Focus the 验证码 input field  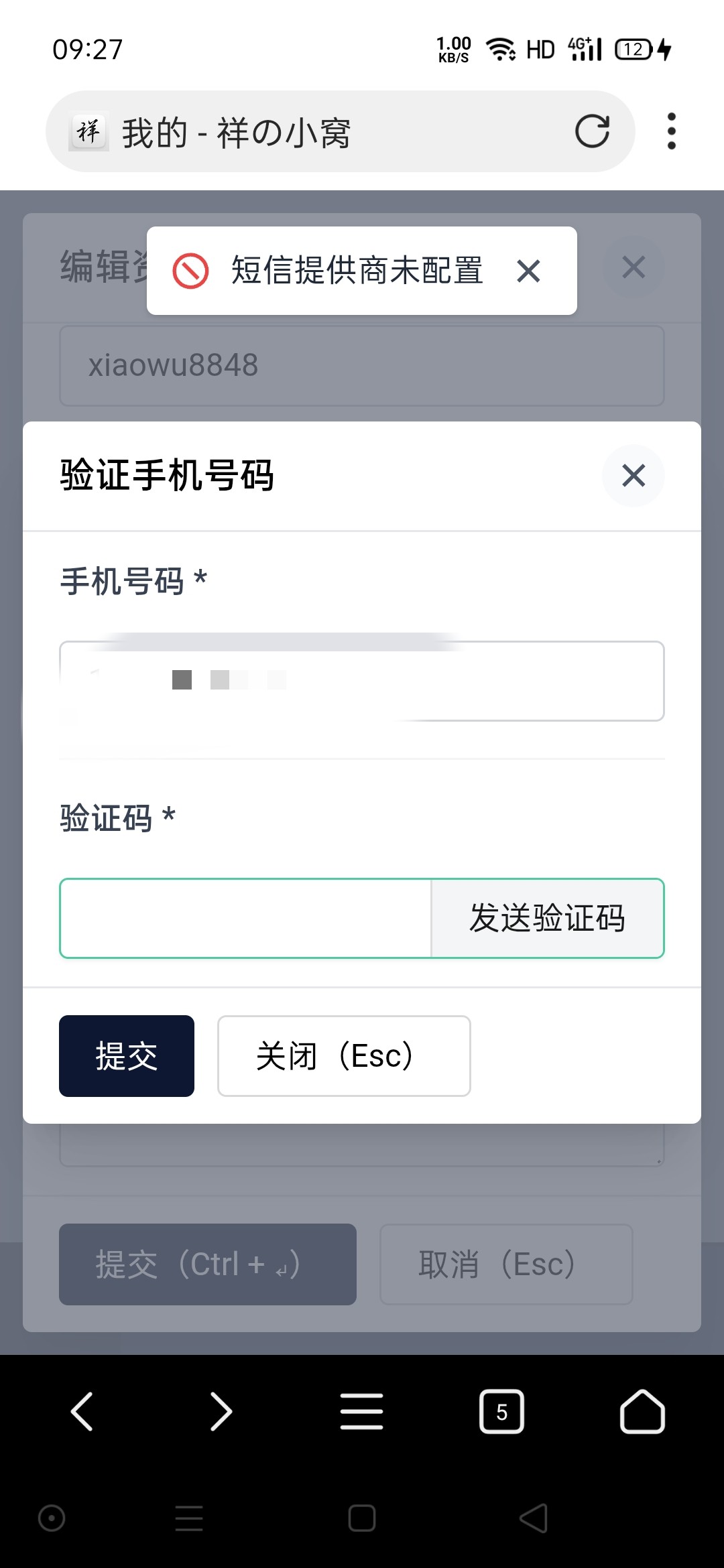pos(245,918)
